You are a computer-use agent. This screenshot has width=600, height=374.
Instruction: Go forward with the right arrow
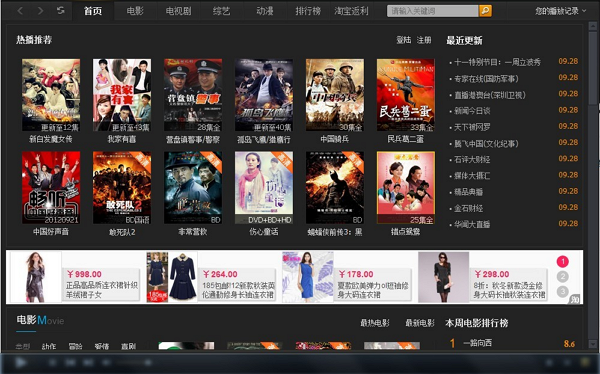(40, 11)
